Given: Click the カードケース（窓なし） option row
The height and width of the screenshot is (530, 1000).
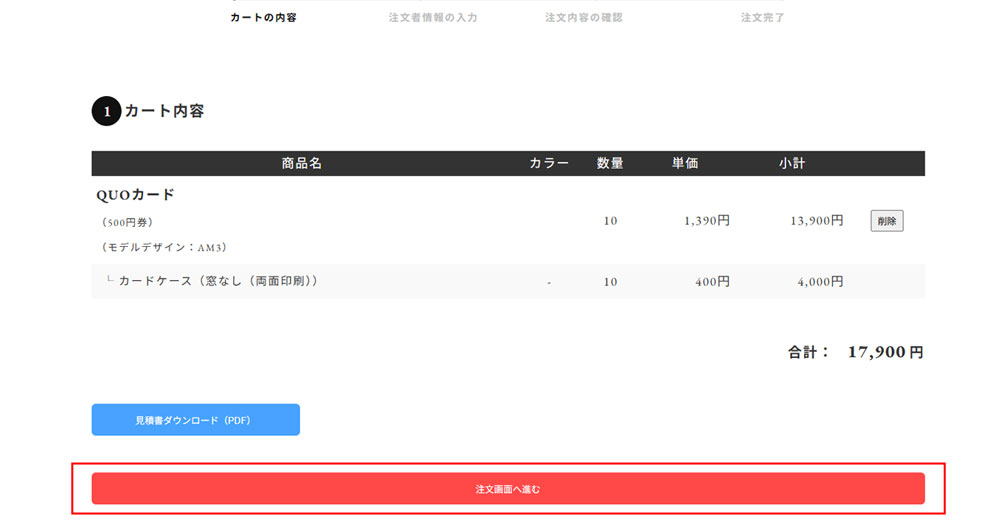Looking at the screenshot, I should [217, 282].
